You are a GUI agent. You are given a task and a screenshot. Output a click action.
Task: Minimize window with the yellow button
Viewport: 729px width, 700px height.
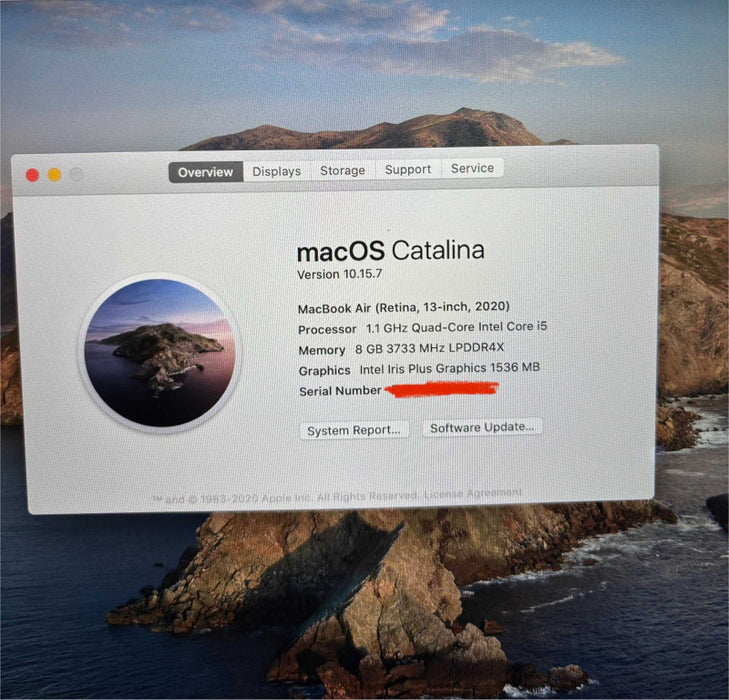(54, 175)
